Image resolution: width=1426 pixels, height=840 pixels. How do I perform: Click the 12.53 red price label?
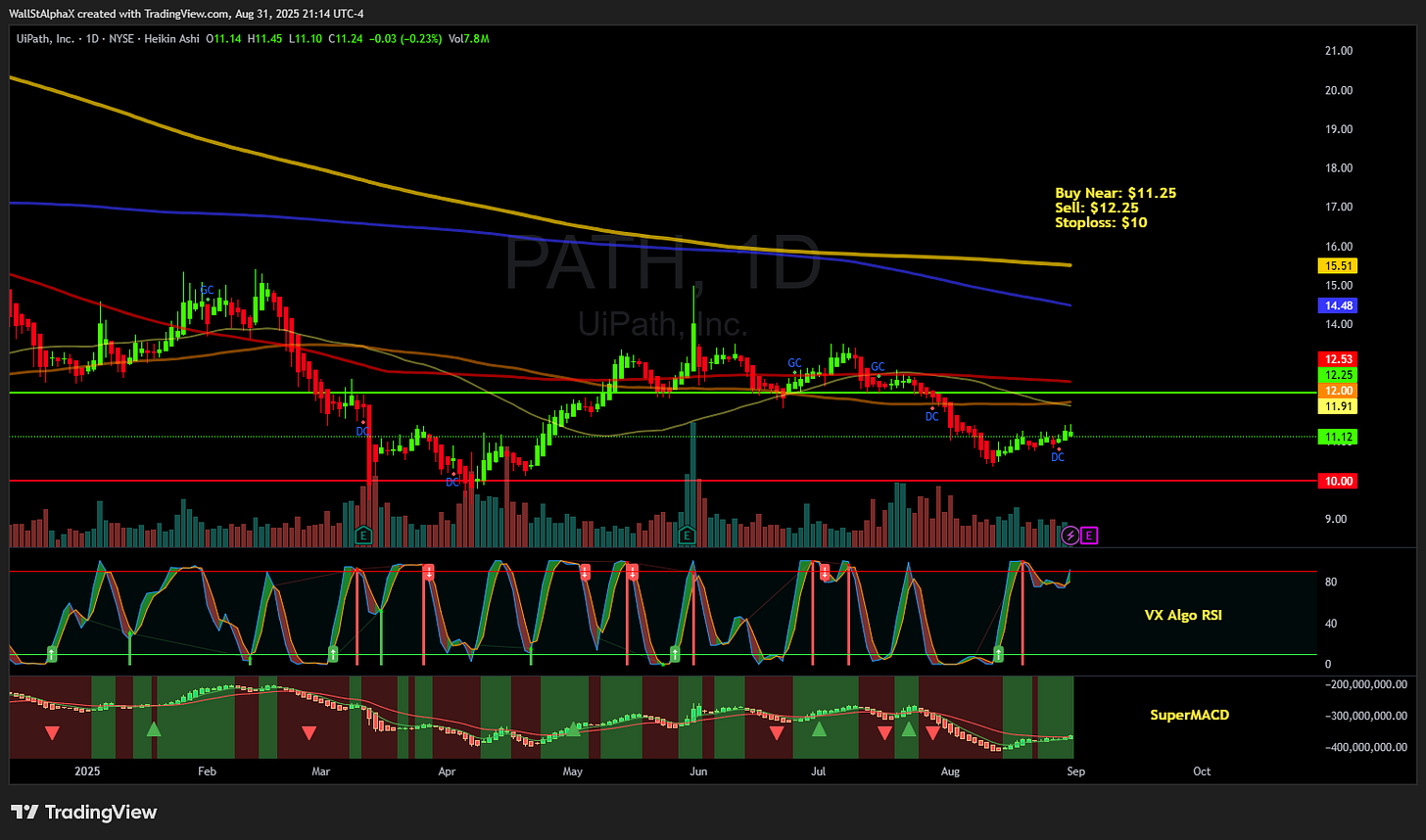point(1338,361)
